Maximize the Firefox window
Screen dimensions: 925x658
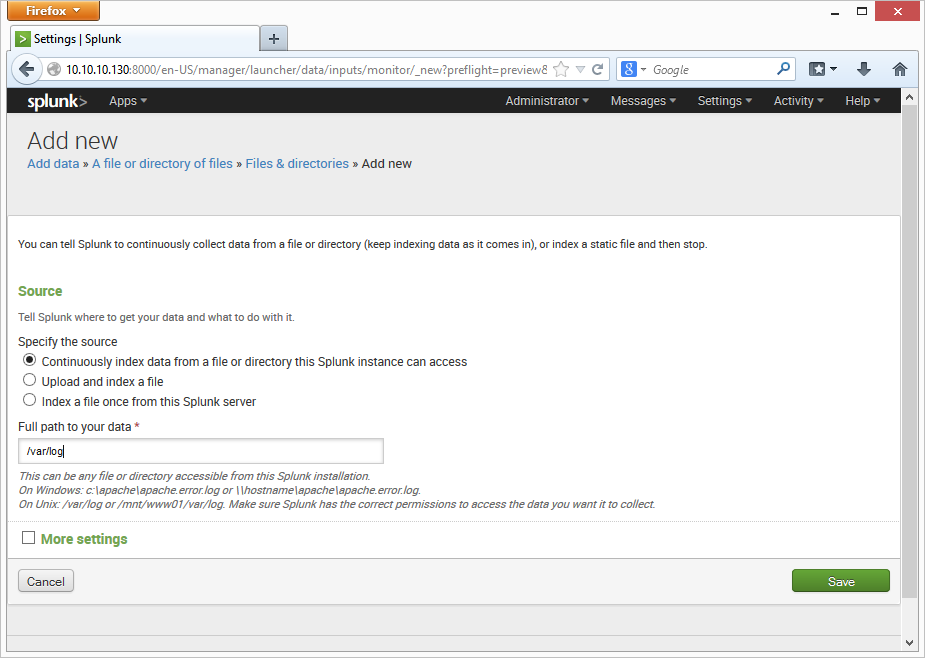click(x=862, y=11)
